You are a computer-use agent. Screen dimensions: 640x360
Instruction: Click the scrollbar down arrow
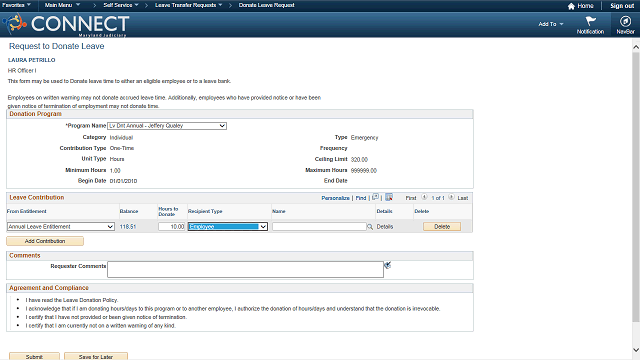636,350
